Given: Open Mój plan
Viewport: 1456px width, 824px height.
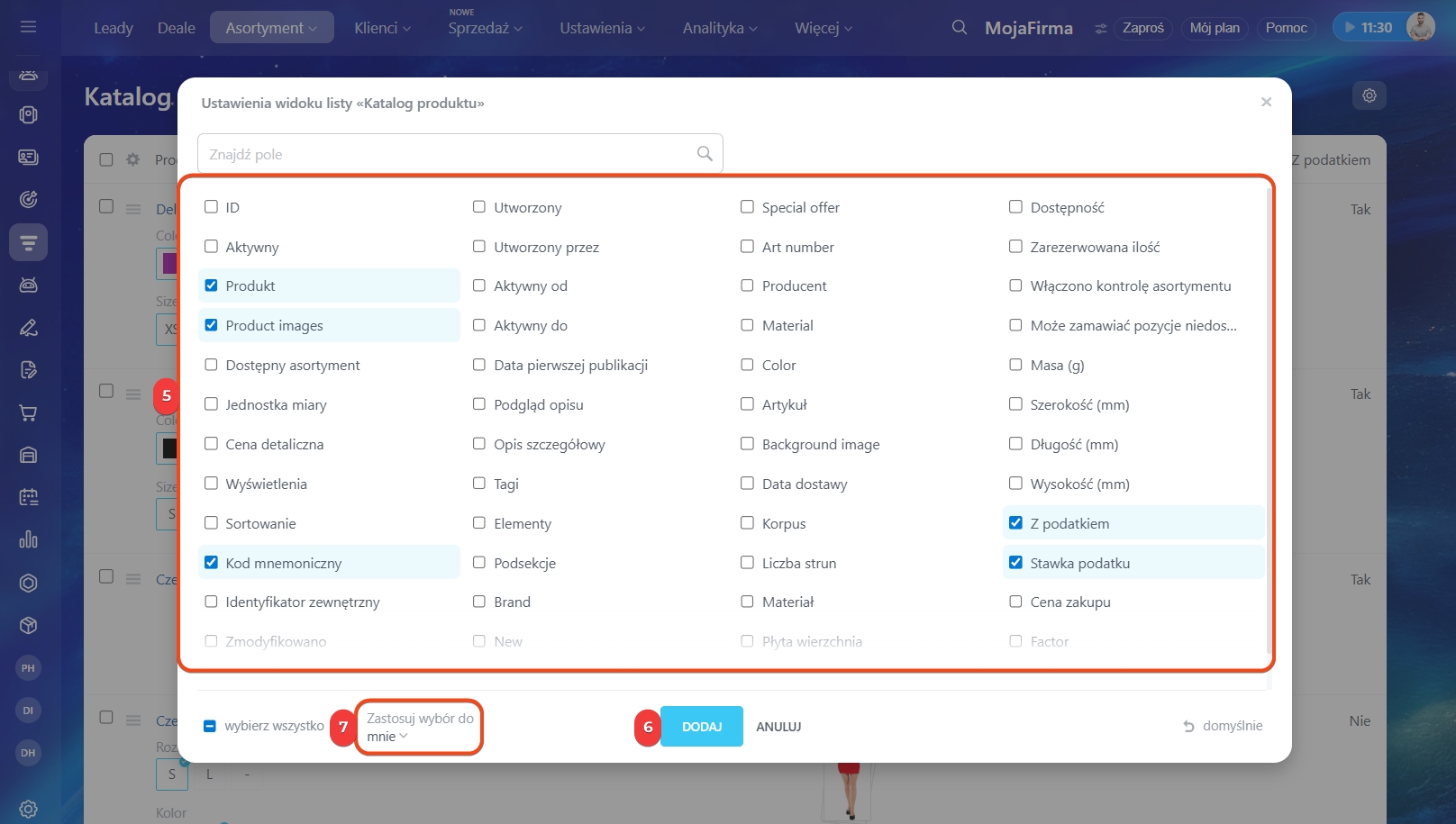Looking at the screenshot, I should [x=1215, y=28].
